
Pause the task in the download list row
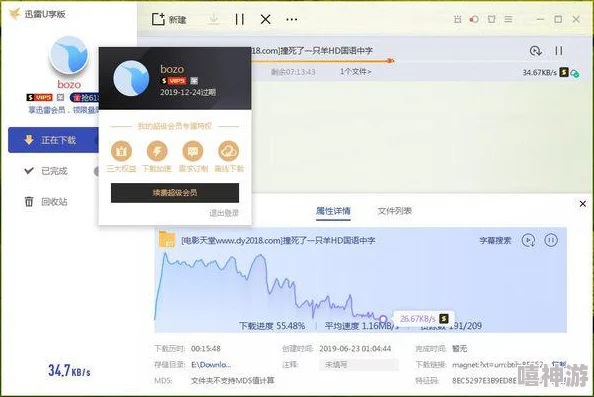pos(559,51)
